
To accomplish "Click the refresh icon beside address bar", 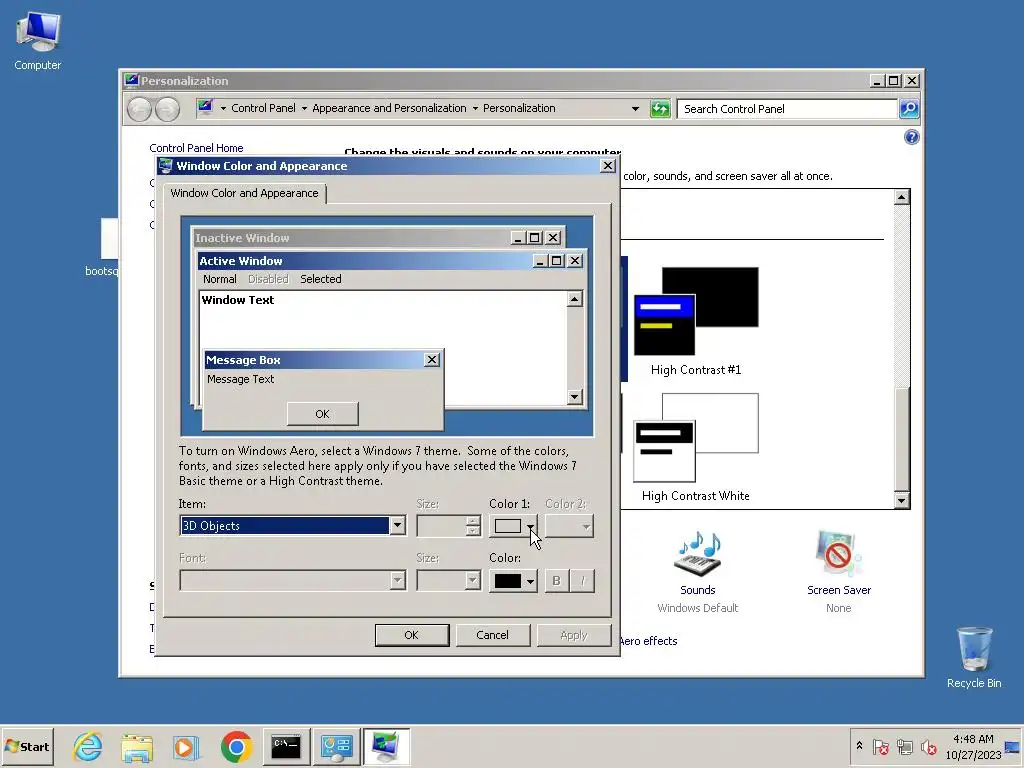I will (x=660, y=109).
